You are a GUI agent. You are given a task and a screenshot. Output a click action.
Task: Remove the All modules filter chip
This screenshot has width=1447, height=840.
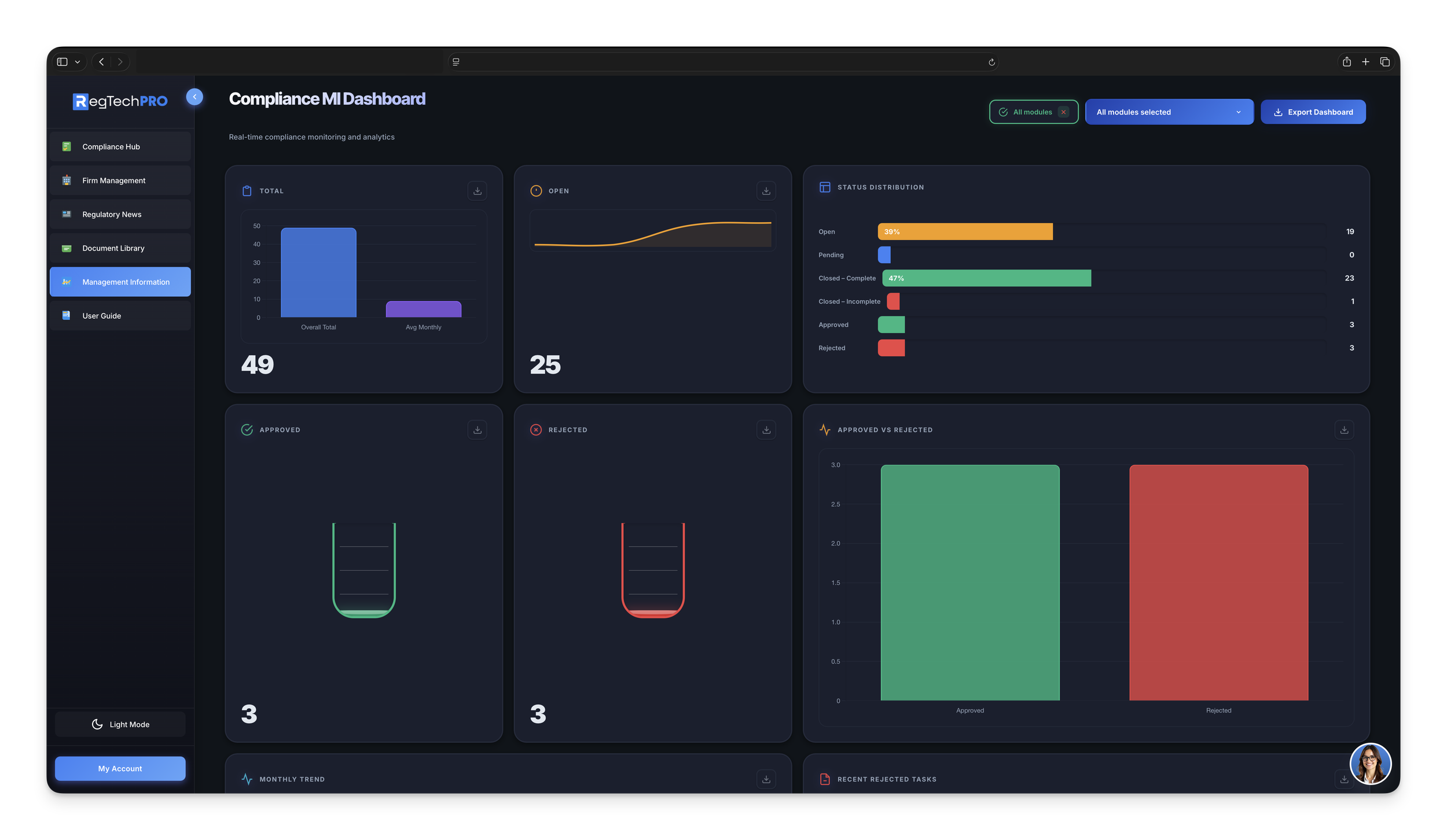click(1063, 112)
